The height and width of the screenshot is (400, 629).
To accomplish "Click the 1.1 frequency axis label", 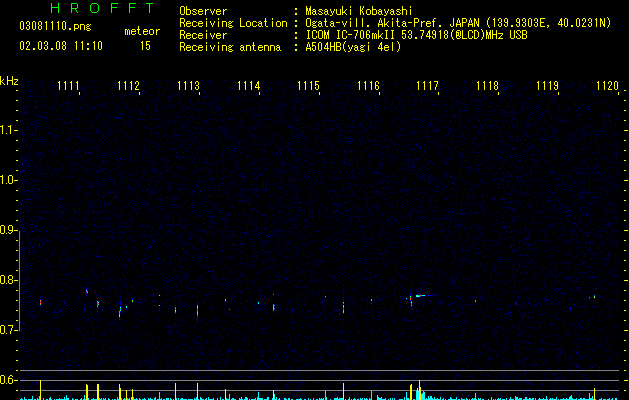I will click(x=8, y=130).
